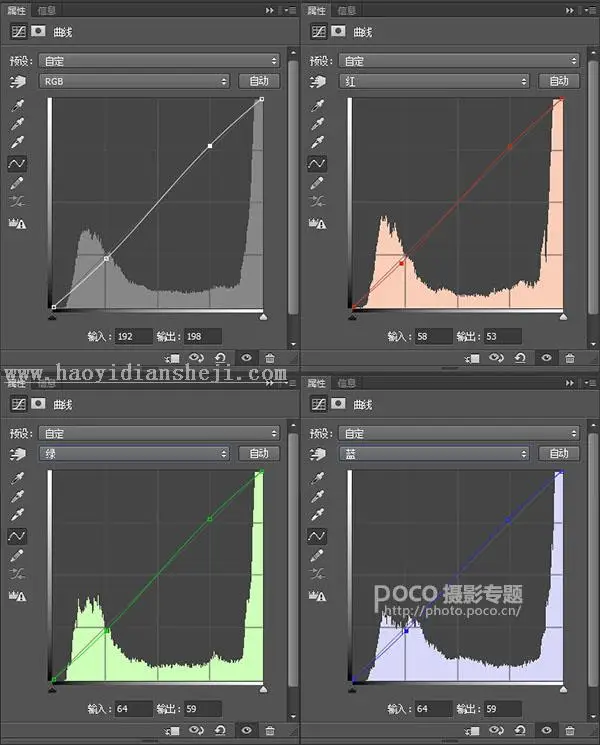This screenshot has width=600, height=745.
Task: Click on-image adjustment hand in 蓝 panel
Action: tap(317, 454)
